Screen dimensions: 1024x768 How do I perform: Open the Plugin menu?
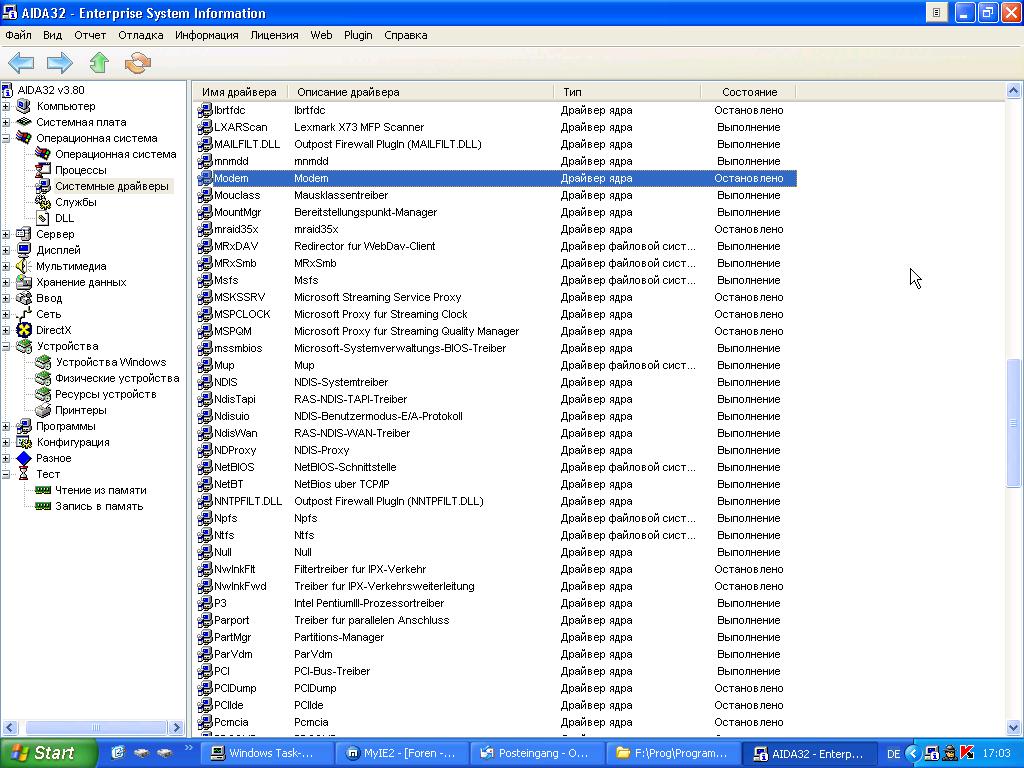pos(358,35)
